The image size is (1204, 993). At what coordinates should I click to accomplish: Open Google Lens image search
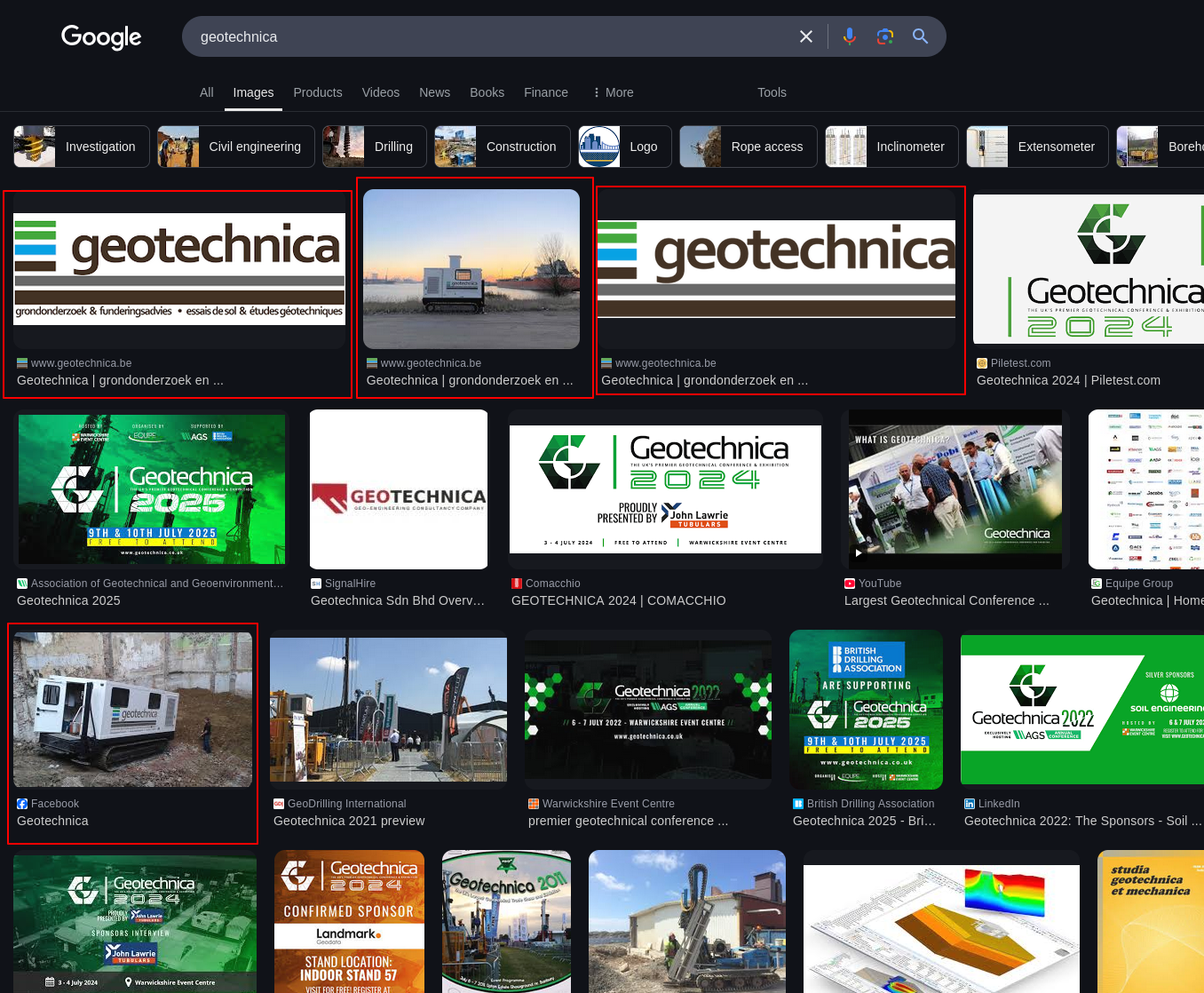click(x=884, y=36)
